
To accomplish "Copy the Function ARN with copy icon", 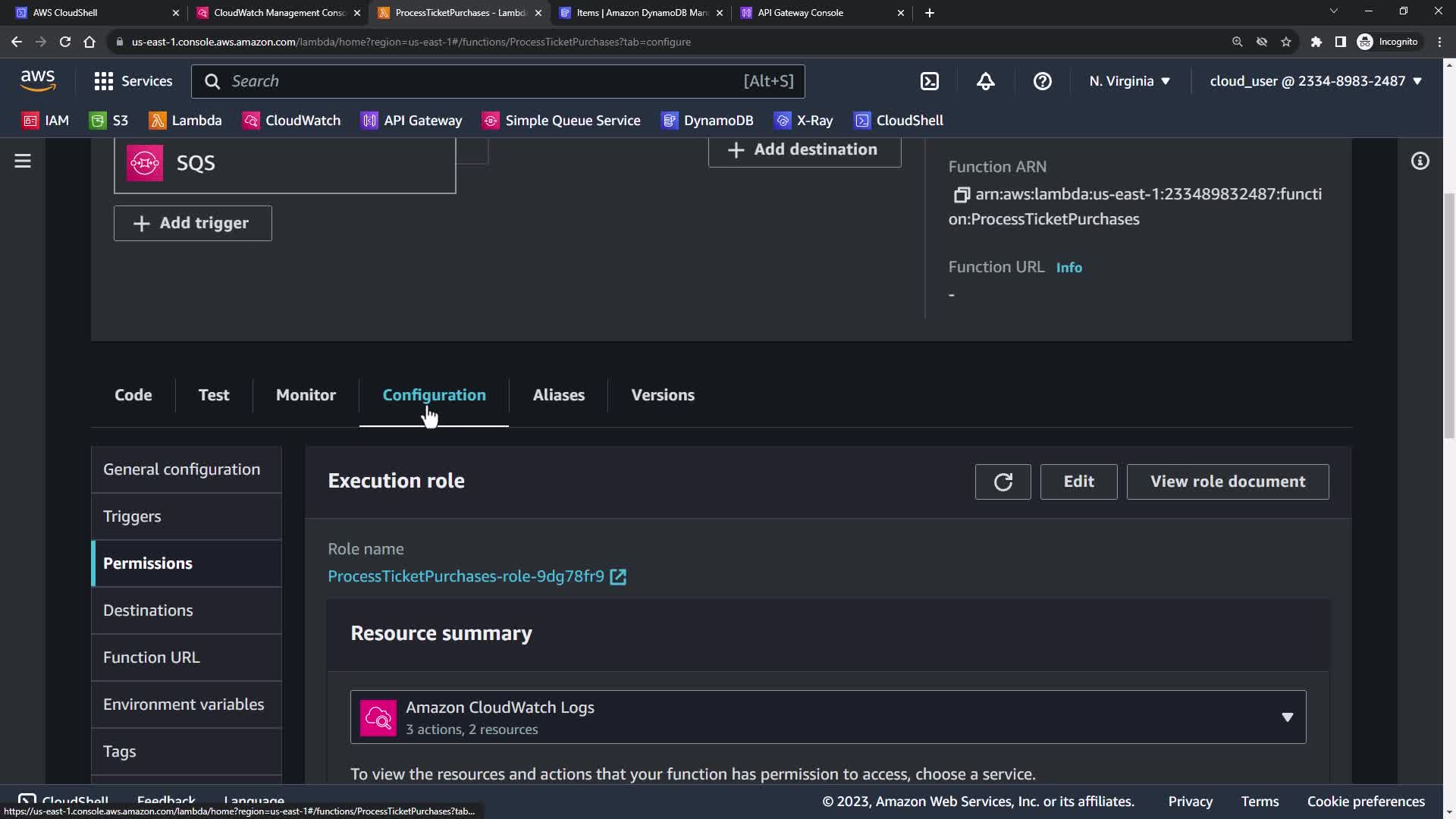I will point(961,195).
